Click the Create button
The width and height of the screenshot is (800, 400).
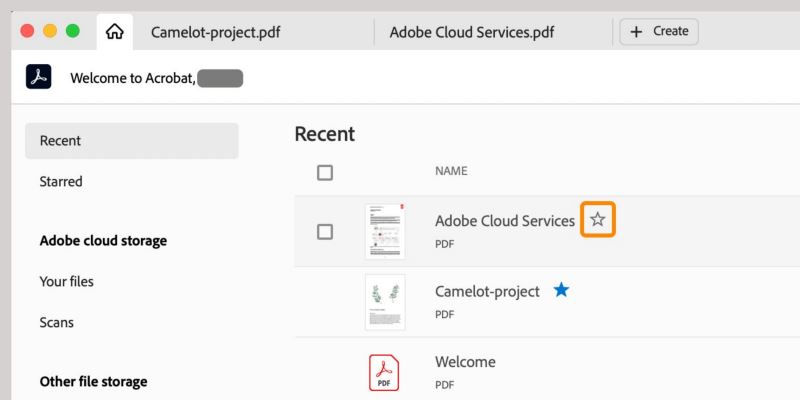[x=659, y=32]
